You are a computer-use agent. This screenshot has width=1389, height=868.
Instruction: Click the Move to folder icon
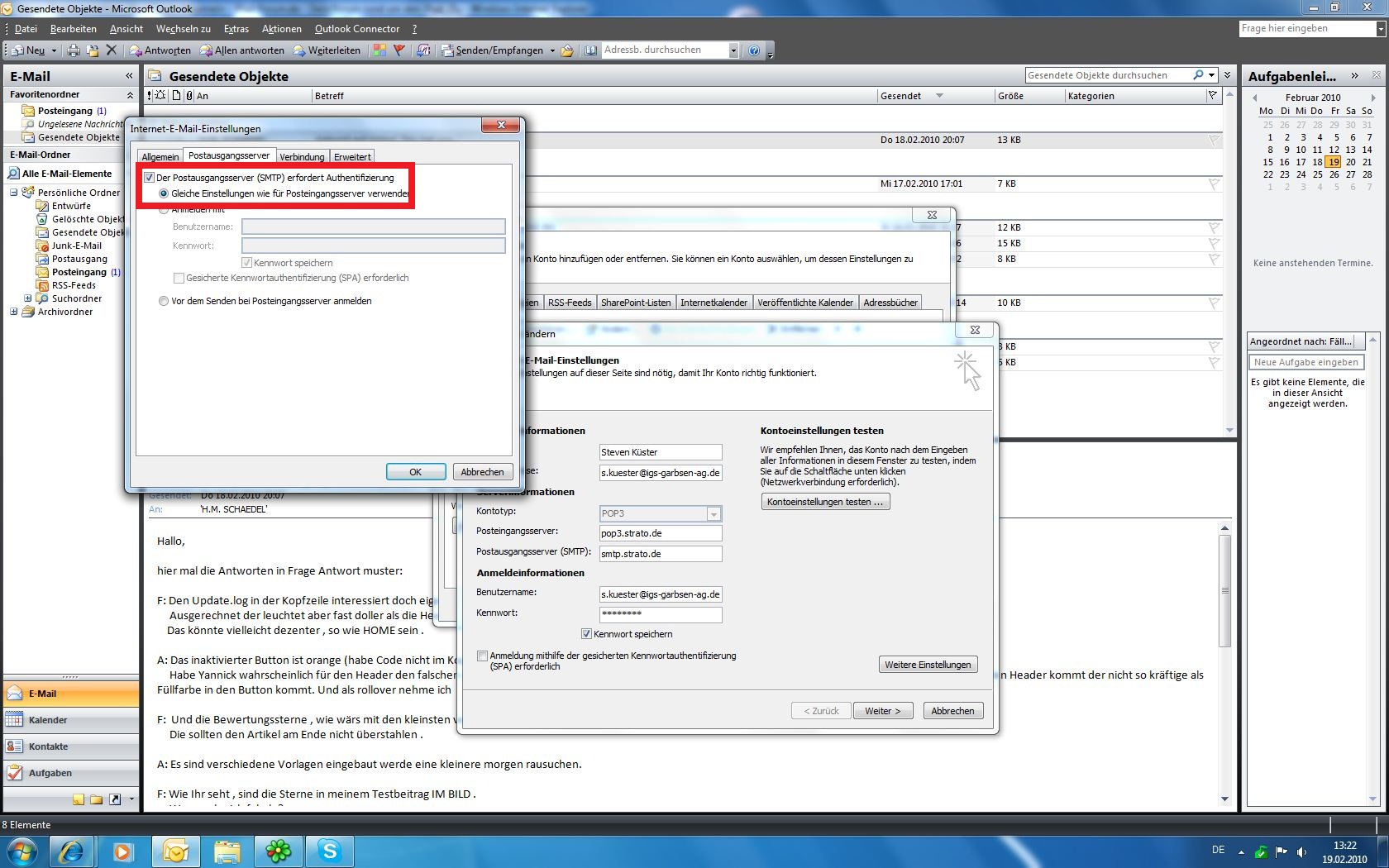(x=93, y=50)
